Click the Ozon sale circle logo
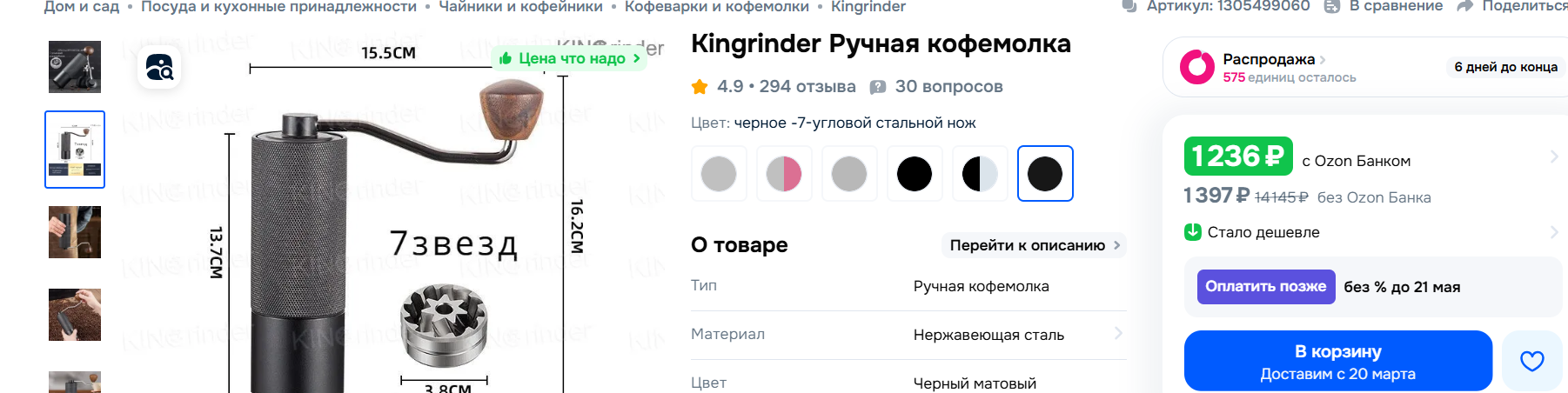 (1197, 67)
